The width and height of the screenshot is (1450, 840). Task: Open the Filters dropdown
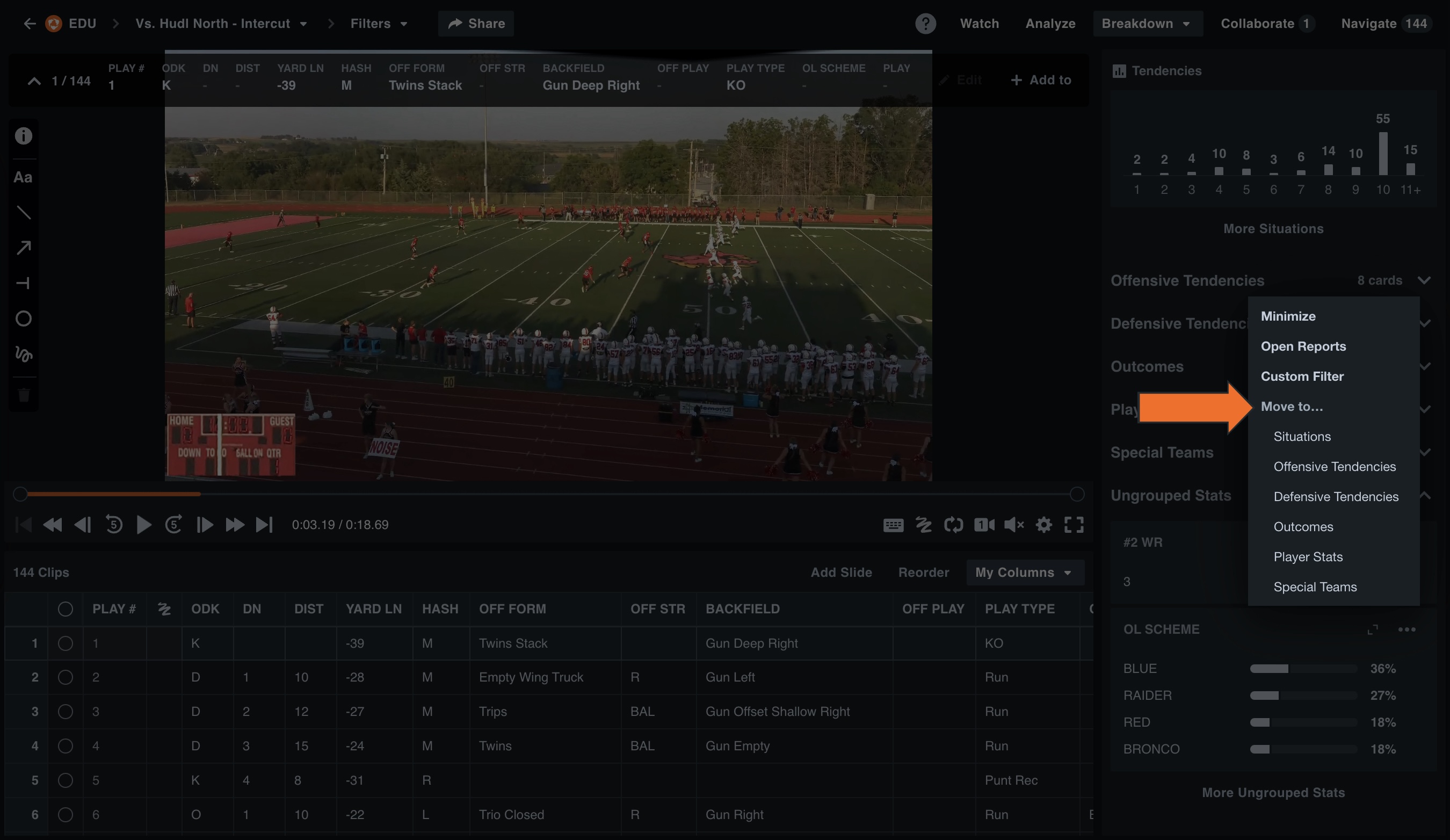point(379,24)
